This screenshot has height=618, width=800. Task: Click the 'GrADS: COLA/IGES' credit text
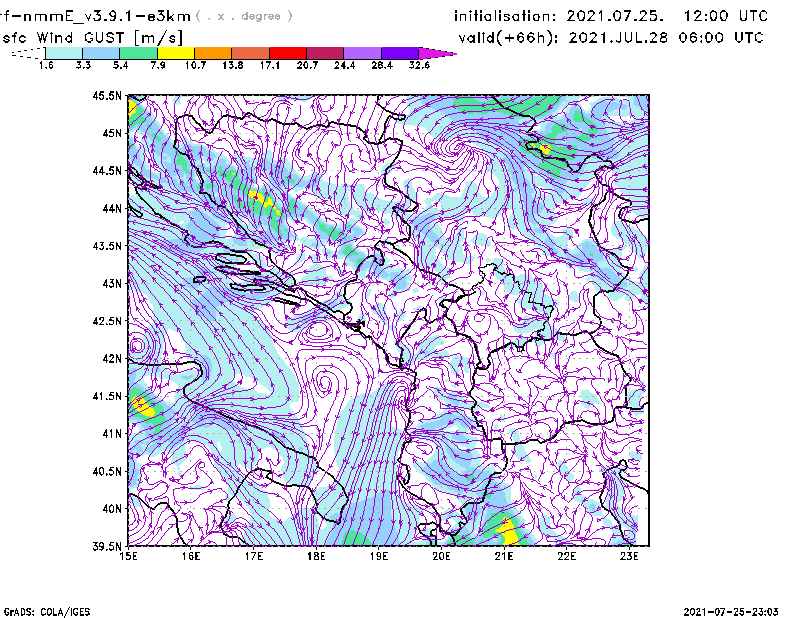click(x=47, y=612)
